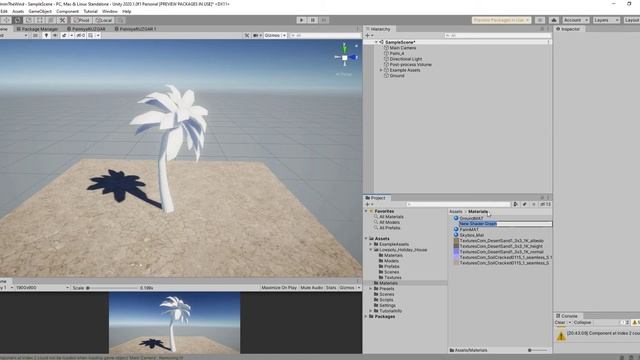Screen dimensions: 640x360
Task: Click the Step frame button
Action: 324,20
